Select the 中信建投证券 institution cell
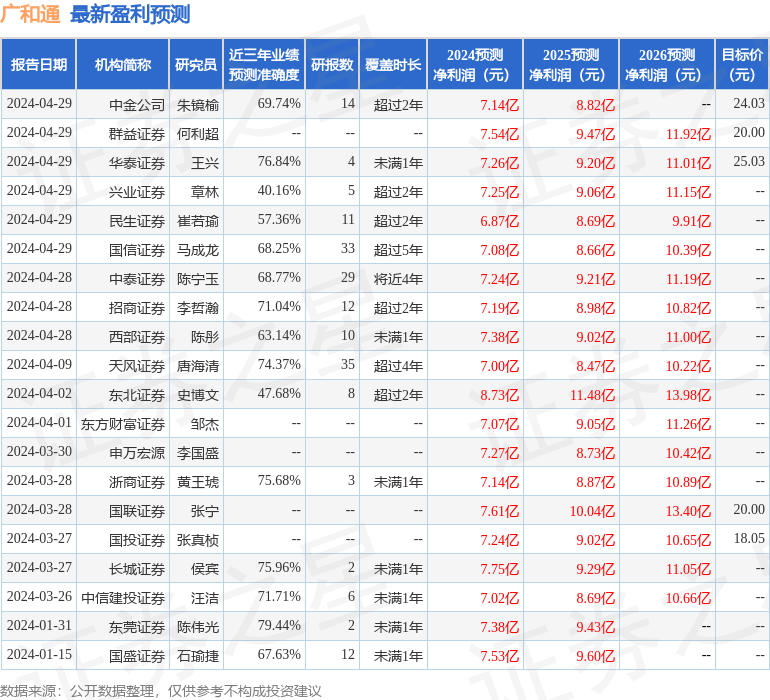770x700 pixels. [x=123, y=597]
